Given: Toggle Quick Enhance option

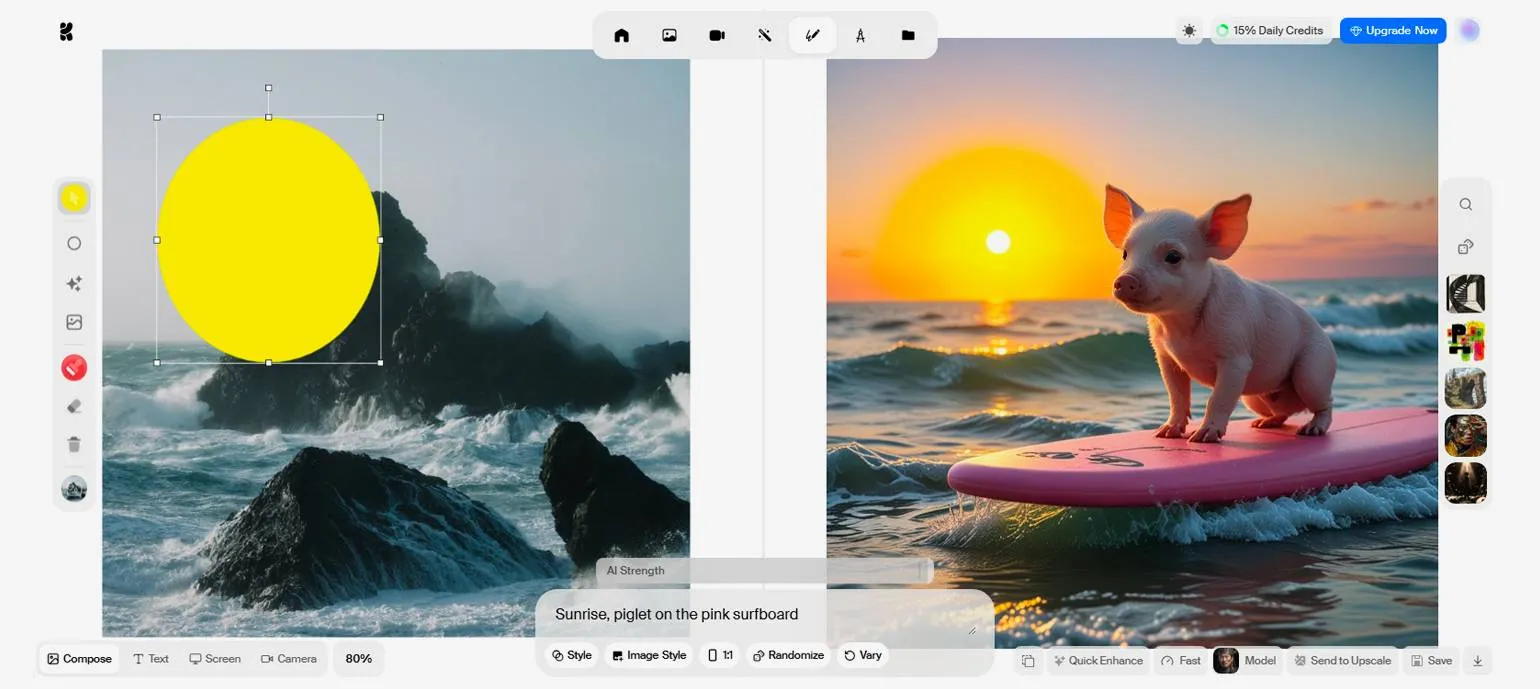Looking at the screenshot, I should click(x=1097, y=660).
